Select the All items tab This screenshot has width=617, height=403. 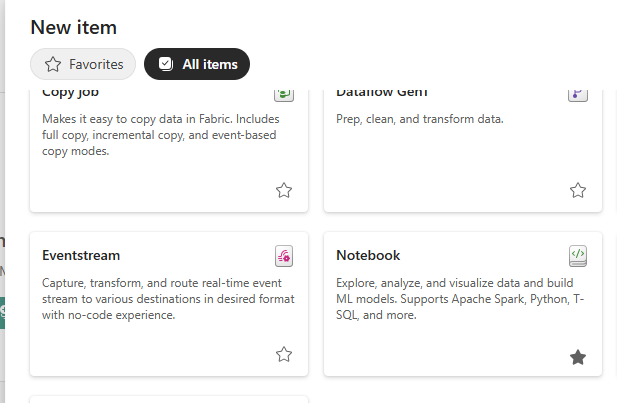point(197,64)
